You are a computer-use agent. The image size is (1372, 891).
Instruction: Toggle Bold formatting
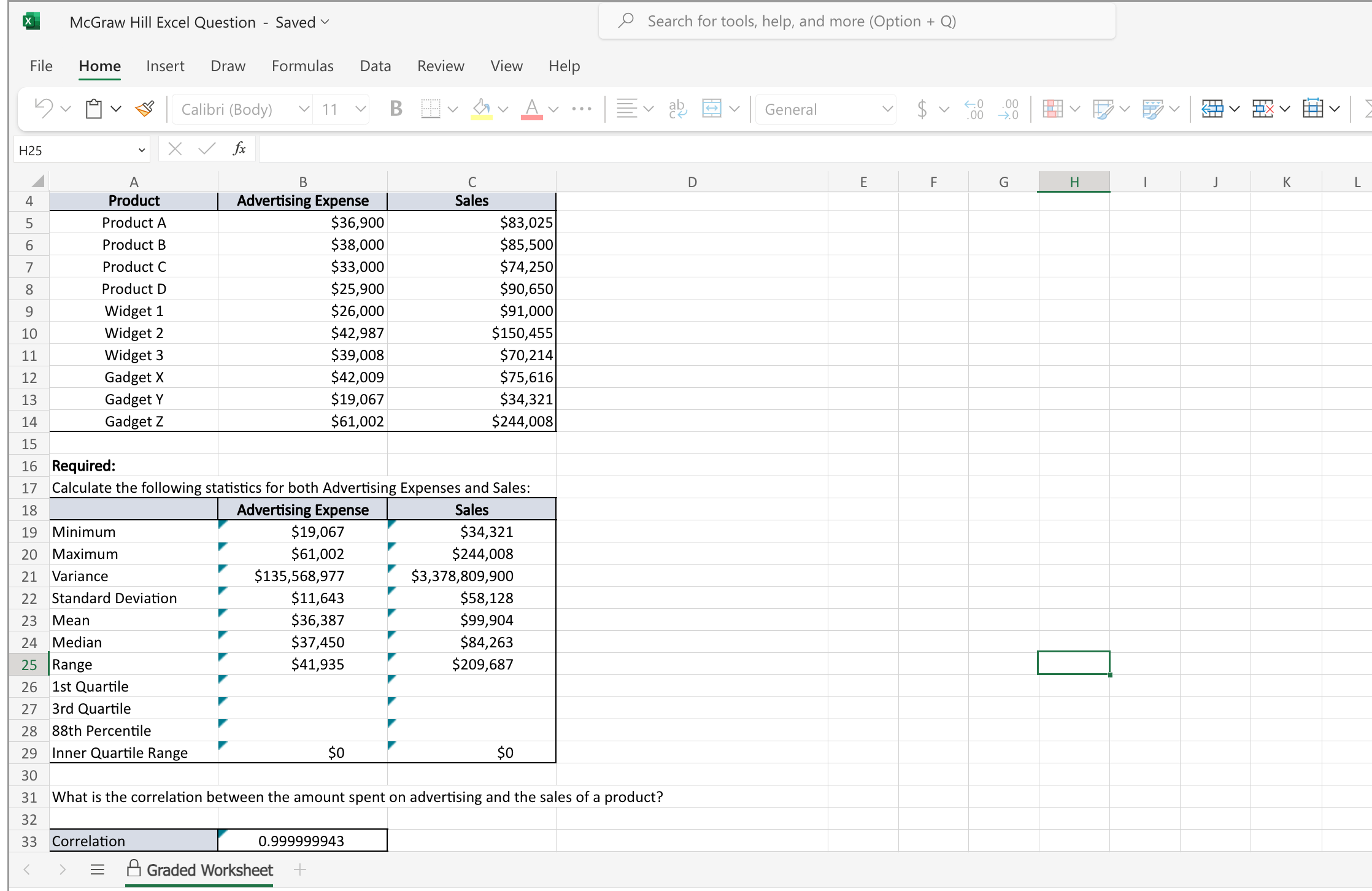pos(396,109)
